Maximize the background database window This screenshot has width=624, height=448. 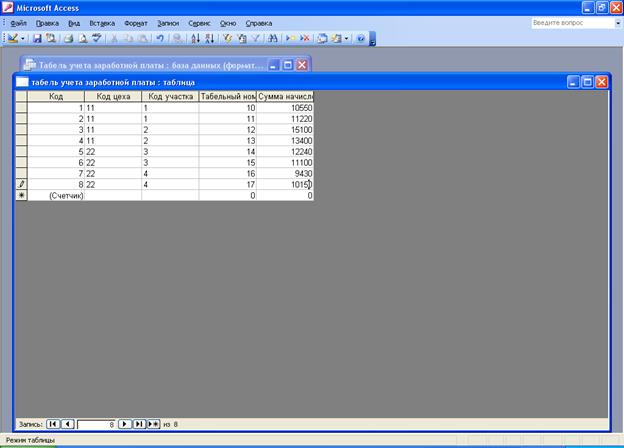pos(287,65)
